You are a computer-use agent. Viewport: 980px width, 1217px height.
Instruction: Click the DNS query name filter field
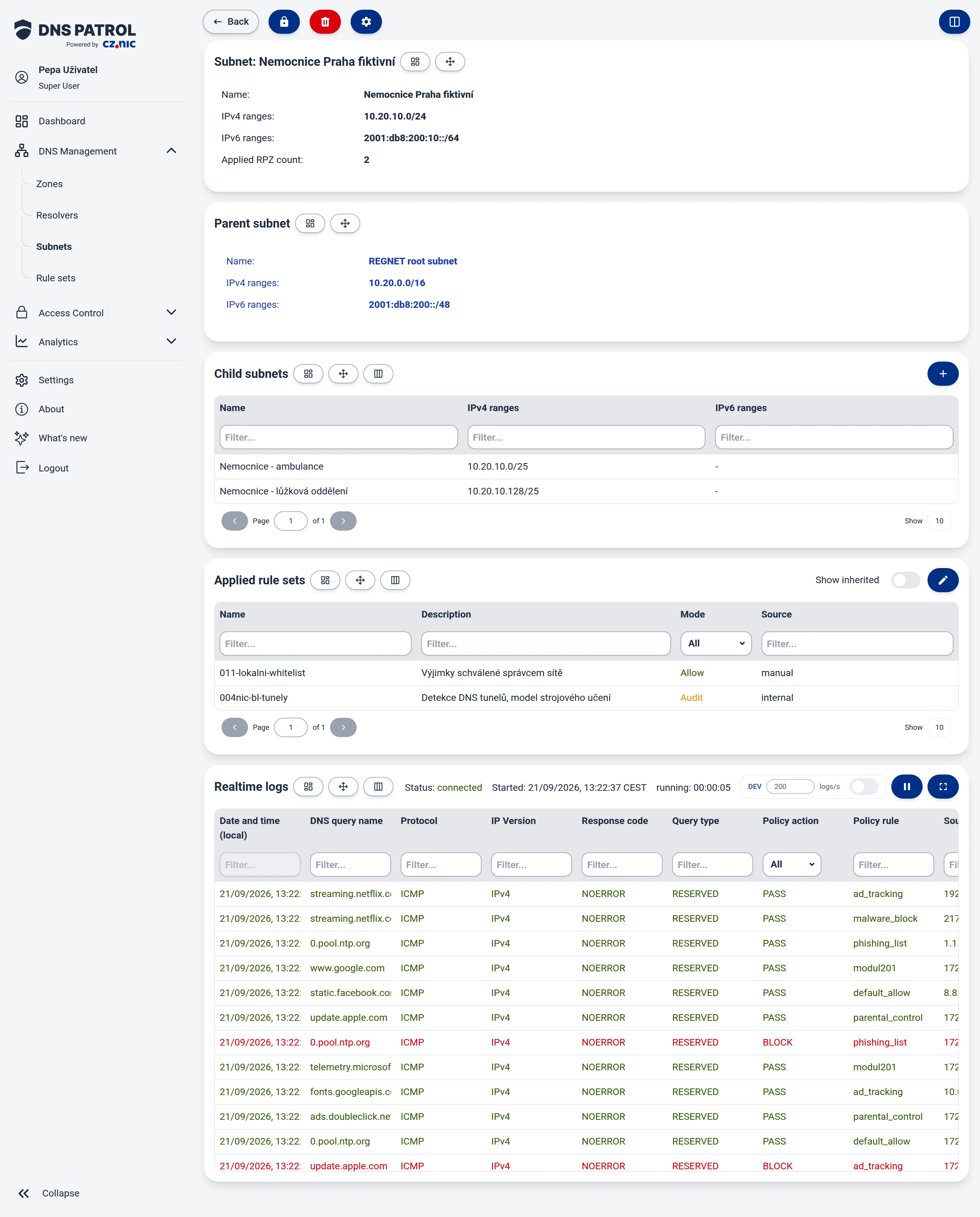point(350,864)
